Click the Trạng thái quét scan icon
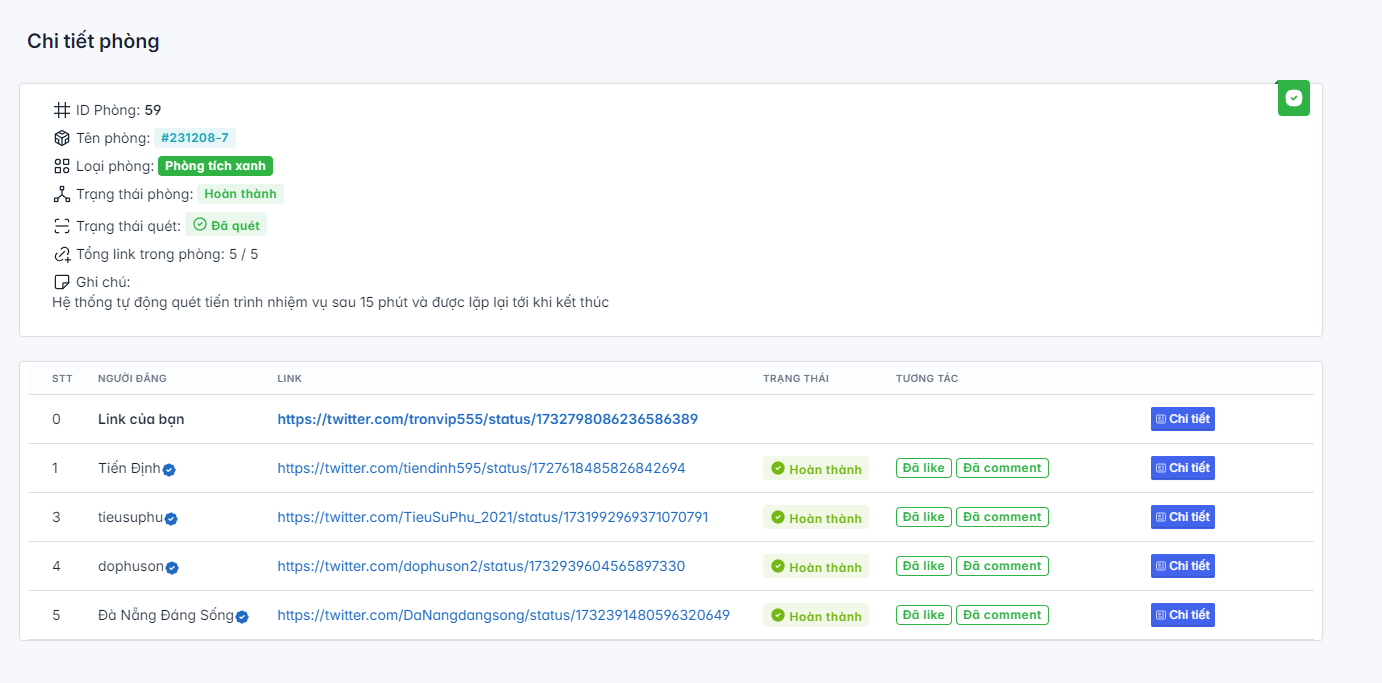Viewport: 1382px width, 683px height. [x=62, y=226]
